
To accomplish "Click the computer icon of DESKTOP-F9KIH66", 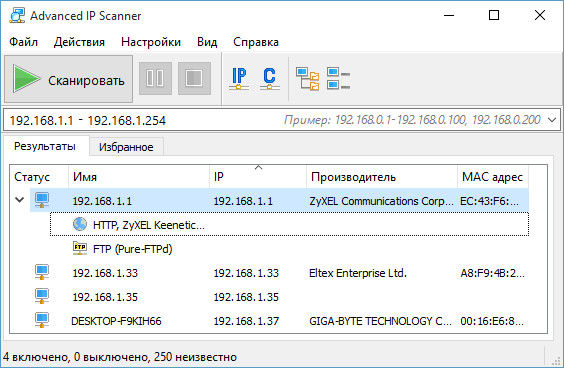I will coord(42,320).
